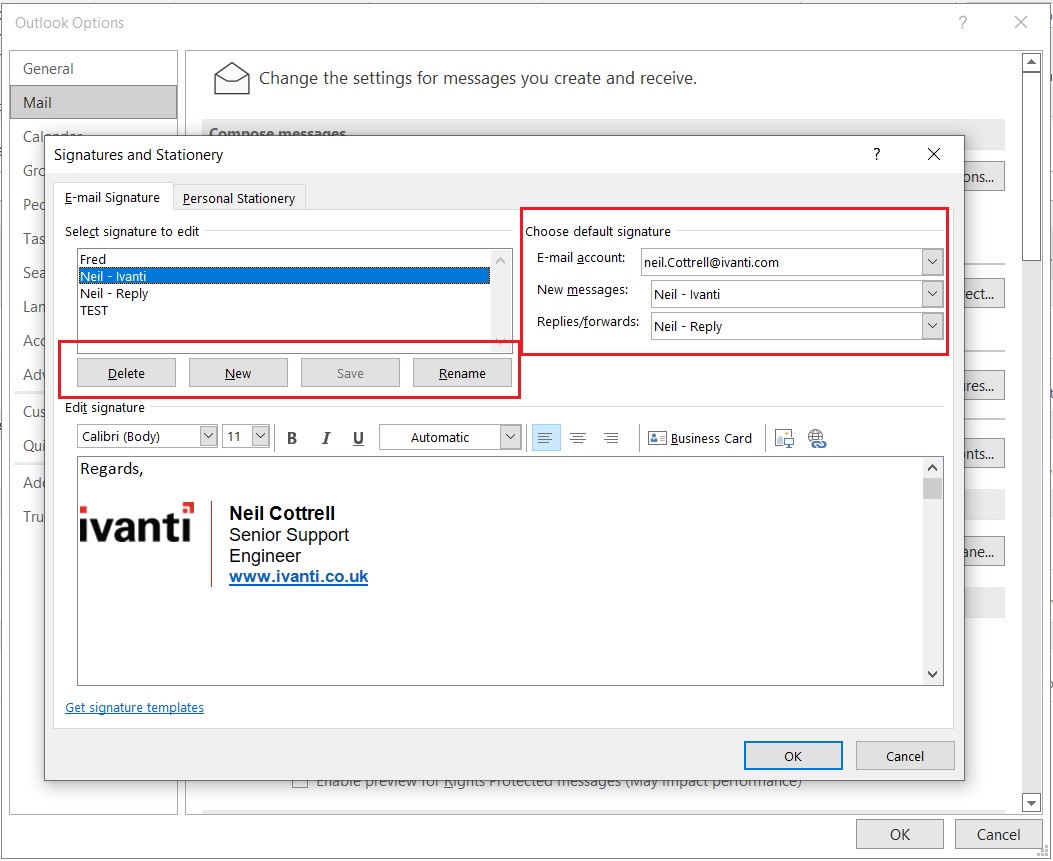Open the Replies/forwards signature dropdown
The height and width of the screenshot is (861, 1053).
pos(931,325)
